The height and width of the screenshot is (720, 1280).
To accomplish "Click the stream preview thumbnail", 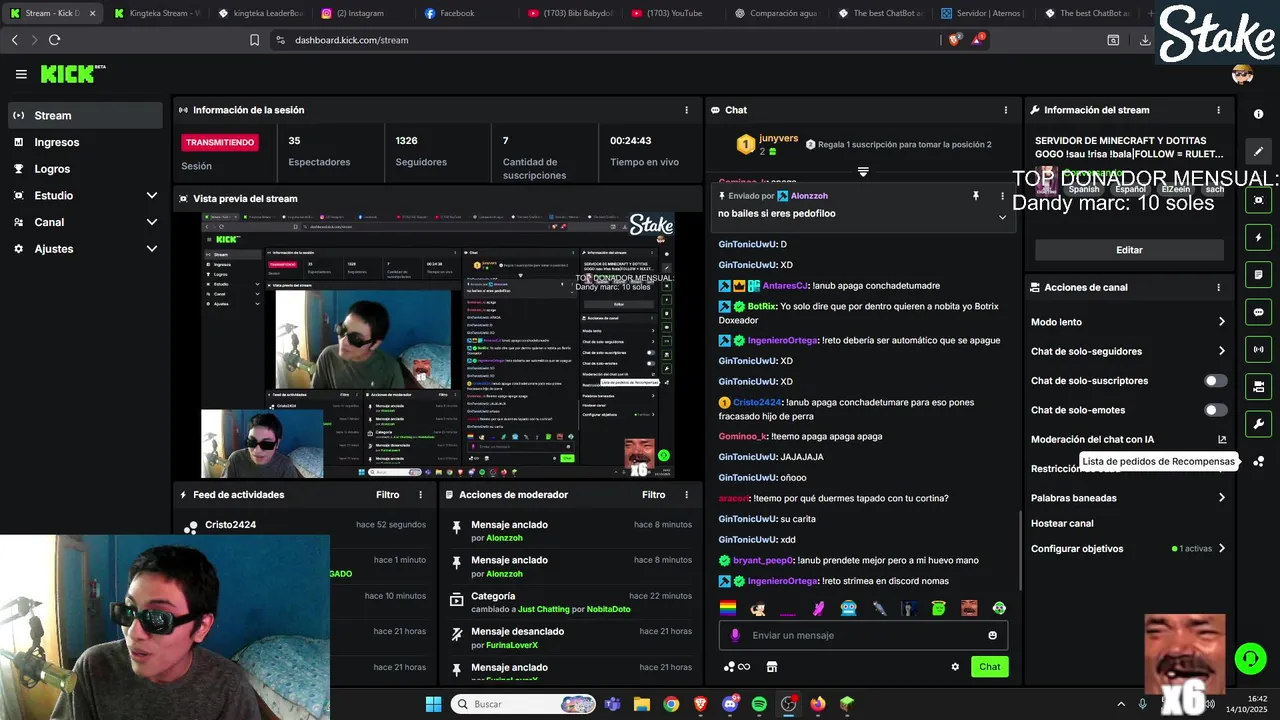I will pos(438,345).
